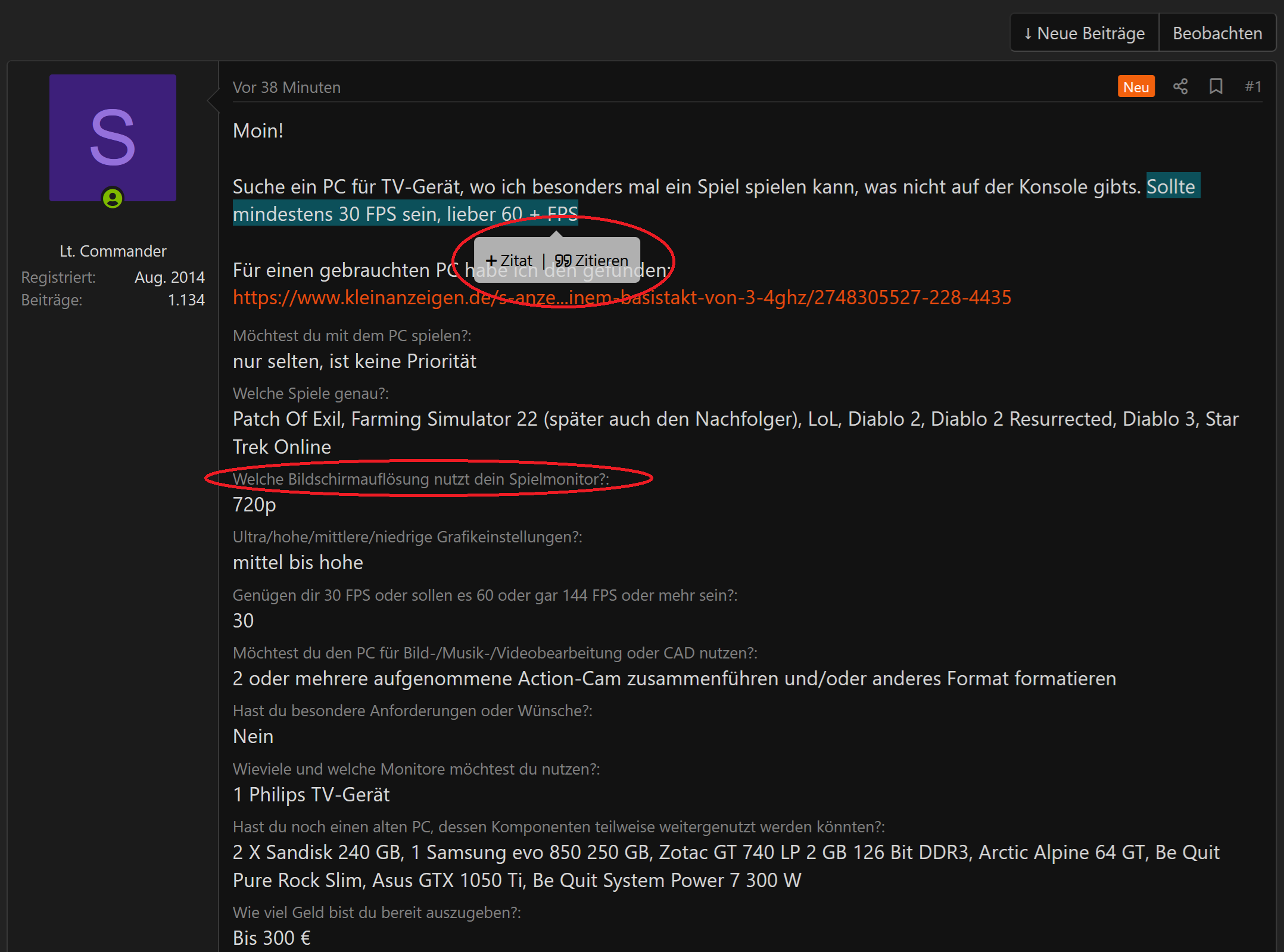Click the 1 Philips TV-Gerät answer

(311, 795)
